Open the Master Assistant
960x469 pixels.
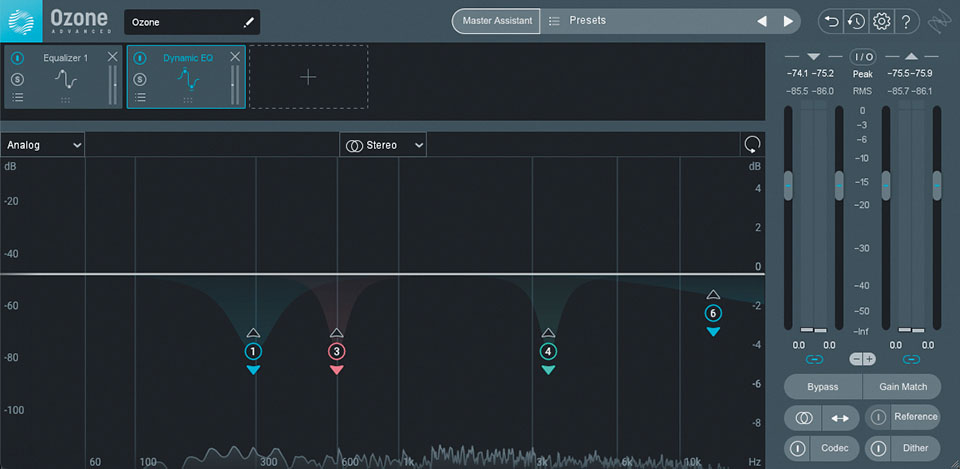[x=496, y=21]
